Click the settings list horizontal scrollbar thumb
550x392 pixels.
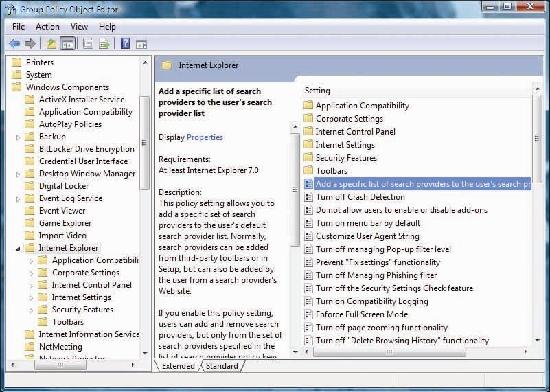(x=389, y=352)
